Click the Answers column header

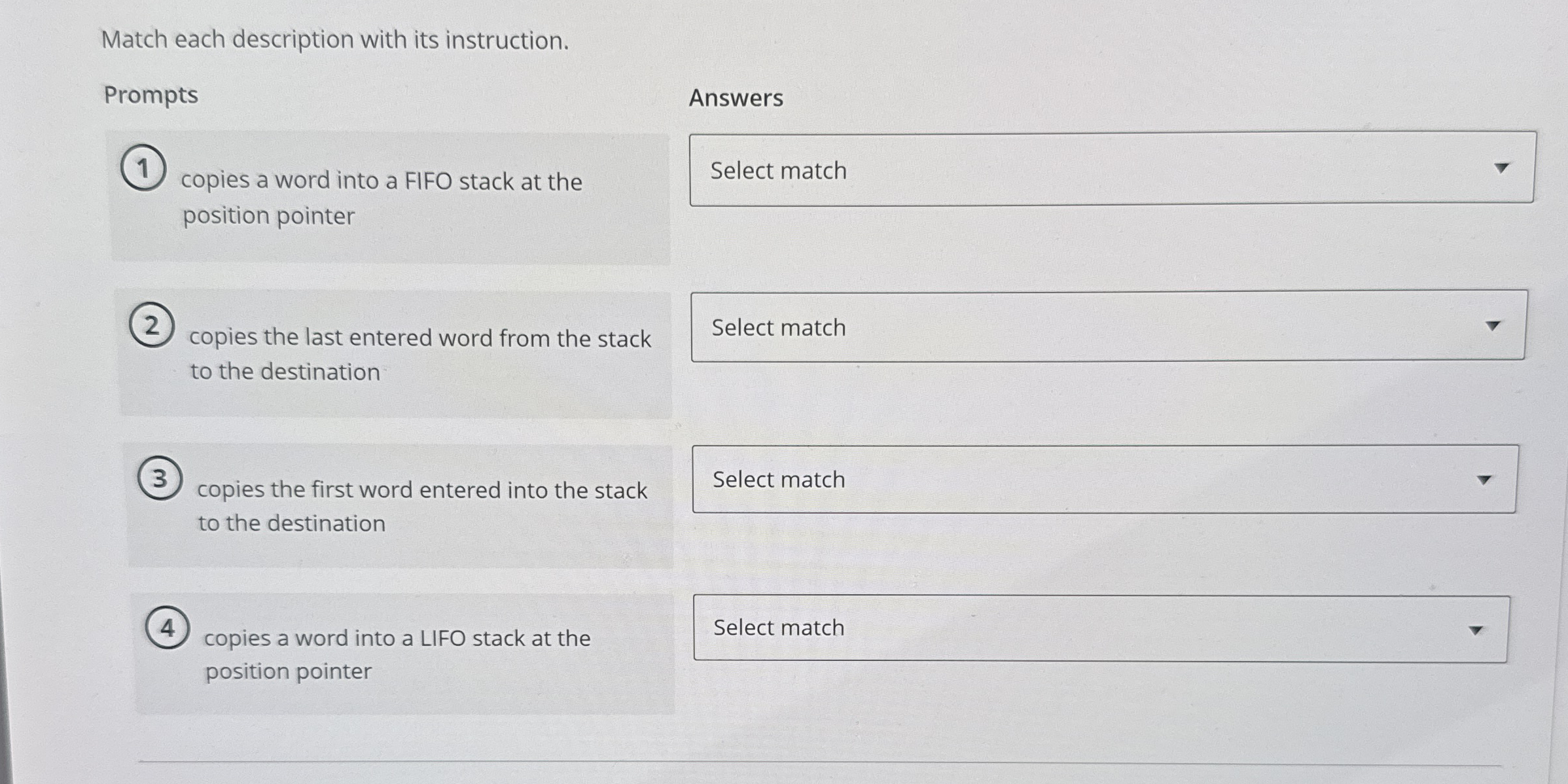(736, 98)
